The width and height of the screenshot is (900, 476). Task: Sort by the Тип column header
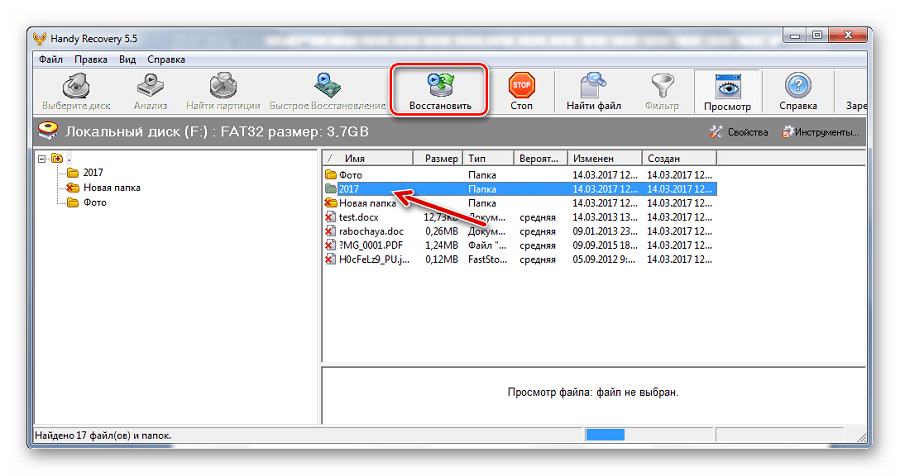(487, 158)
